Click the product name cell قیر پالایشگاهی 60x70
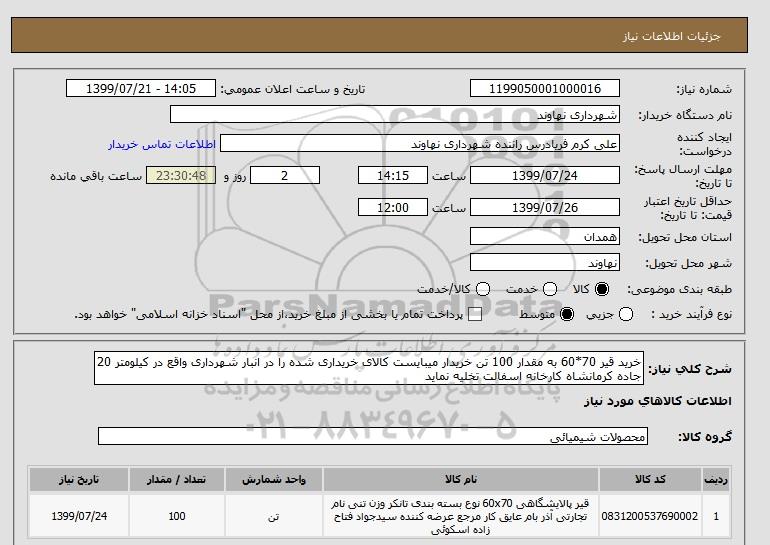This screenshot has width=770, height=545. [x=461, y=516]
